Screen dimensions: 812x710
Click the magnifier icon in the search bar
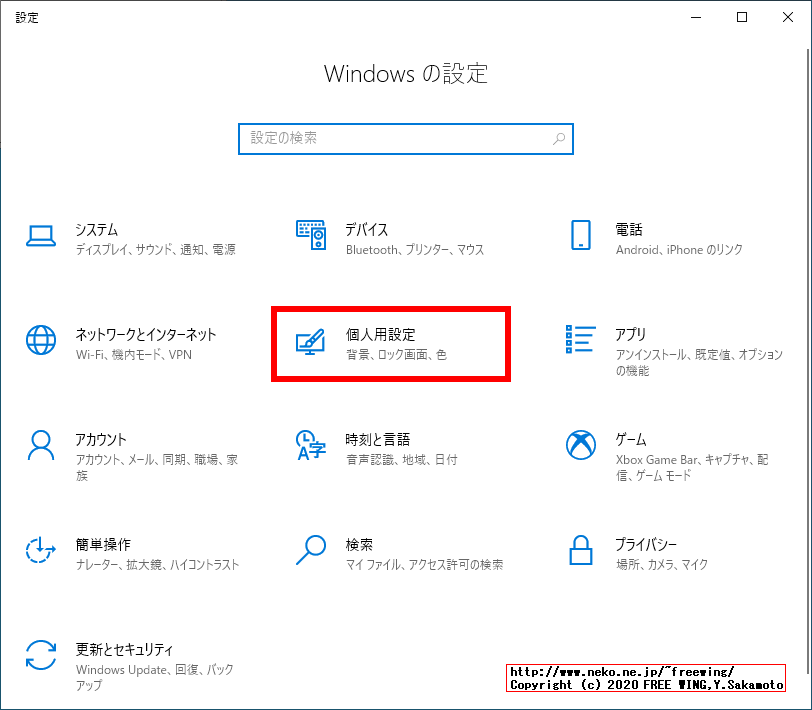tap(559, 139)
